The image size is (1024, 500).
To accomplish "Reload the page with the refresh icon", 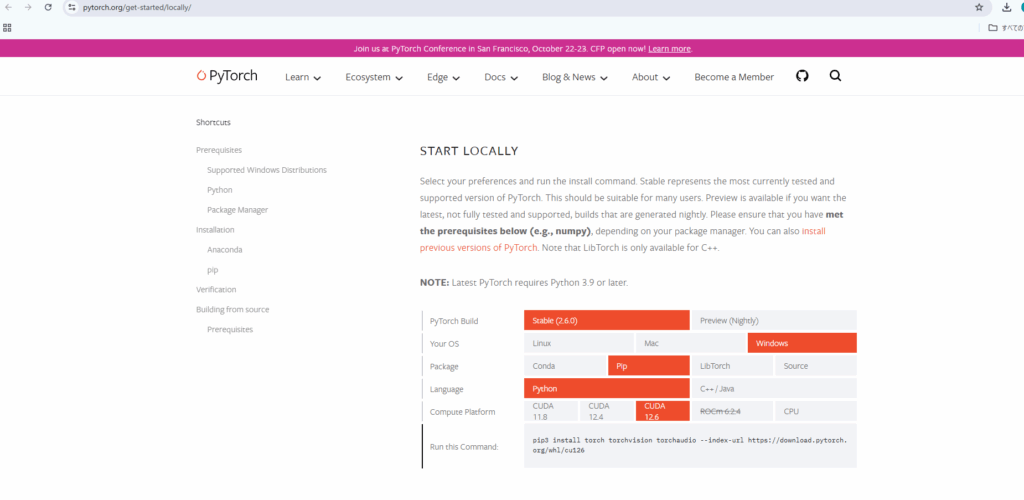I will click(48, 7).
